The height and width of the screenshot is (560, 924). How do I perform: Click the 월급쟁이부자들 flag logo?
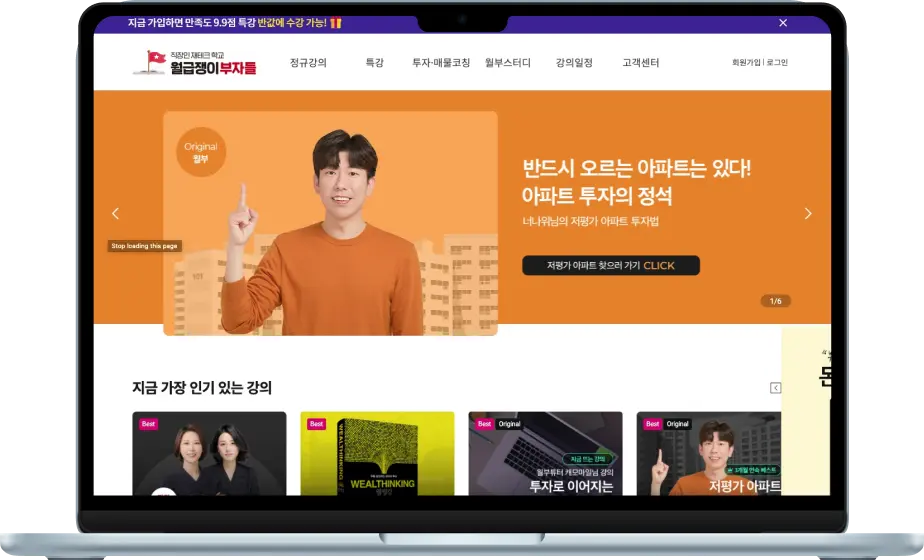point(195,62)
